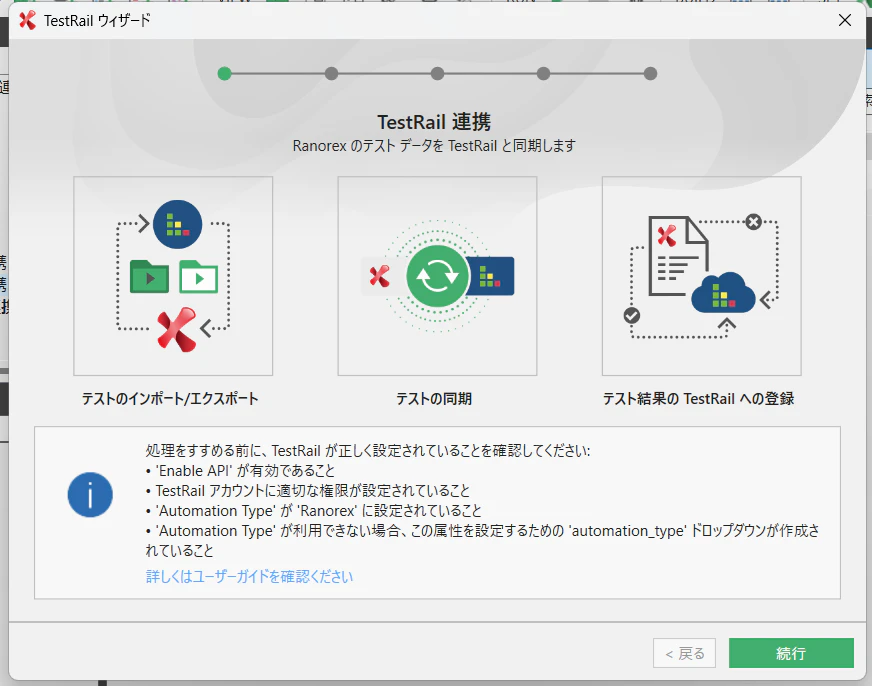Viewport: 872px width, 686px height.
Task: Click the テストのインポート/エクスポート label
Action: (170, 399)
